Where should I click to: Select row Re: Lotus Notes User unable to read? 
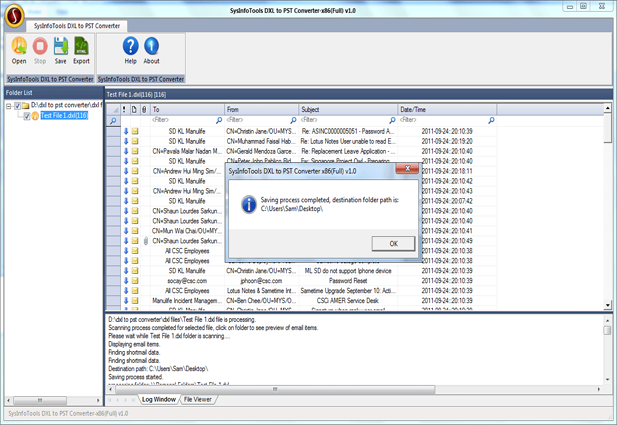tap(301, 141)
